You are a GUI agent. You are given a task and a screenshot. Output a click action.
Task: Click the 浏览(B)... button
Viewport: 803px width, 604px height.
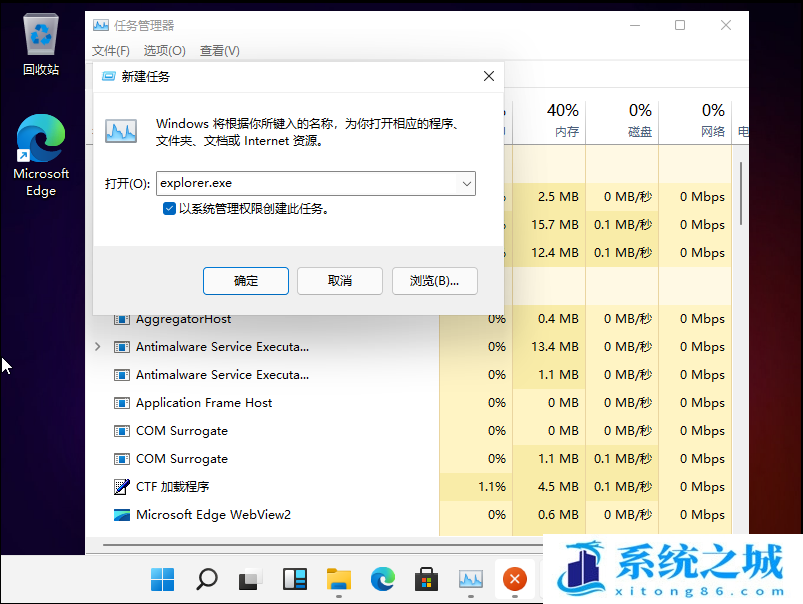pyautogui.click(x=435, y=281)
